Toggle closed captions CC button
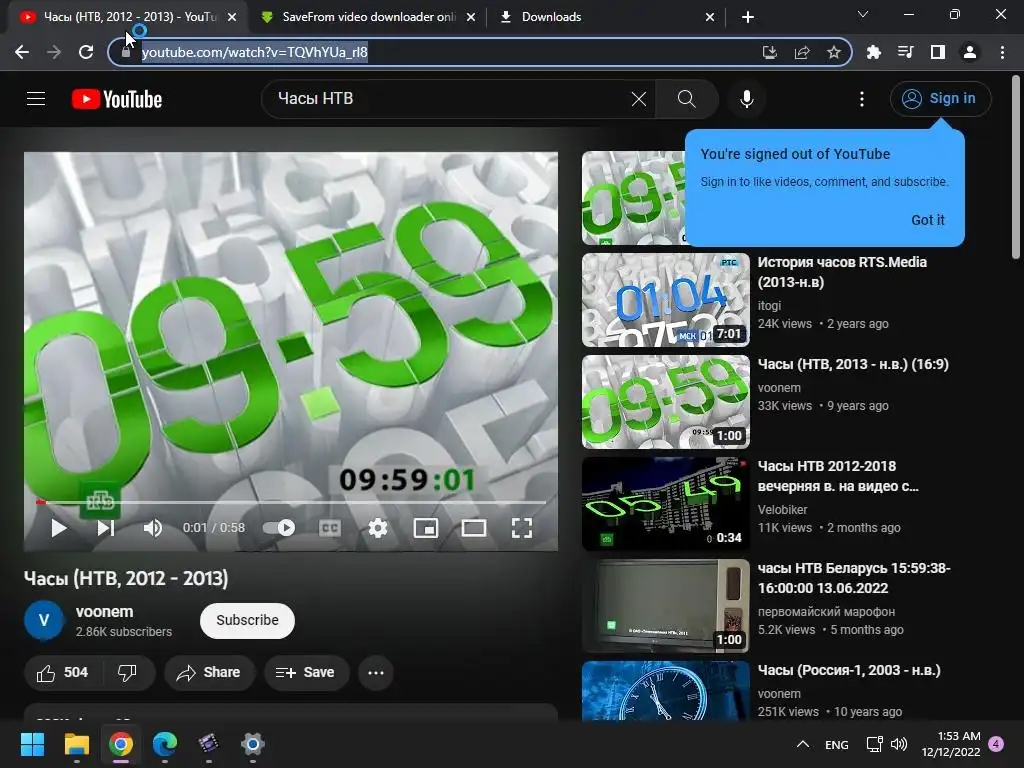The height and width of the screenshot is (768, 1024). click(x=330, y=528)
